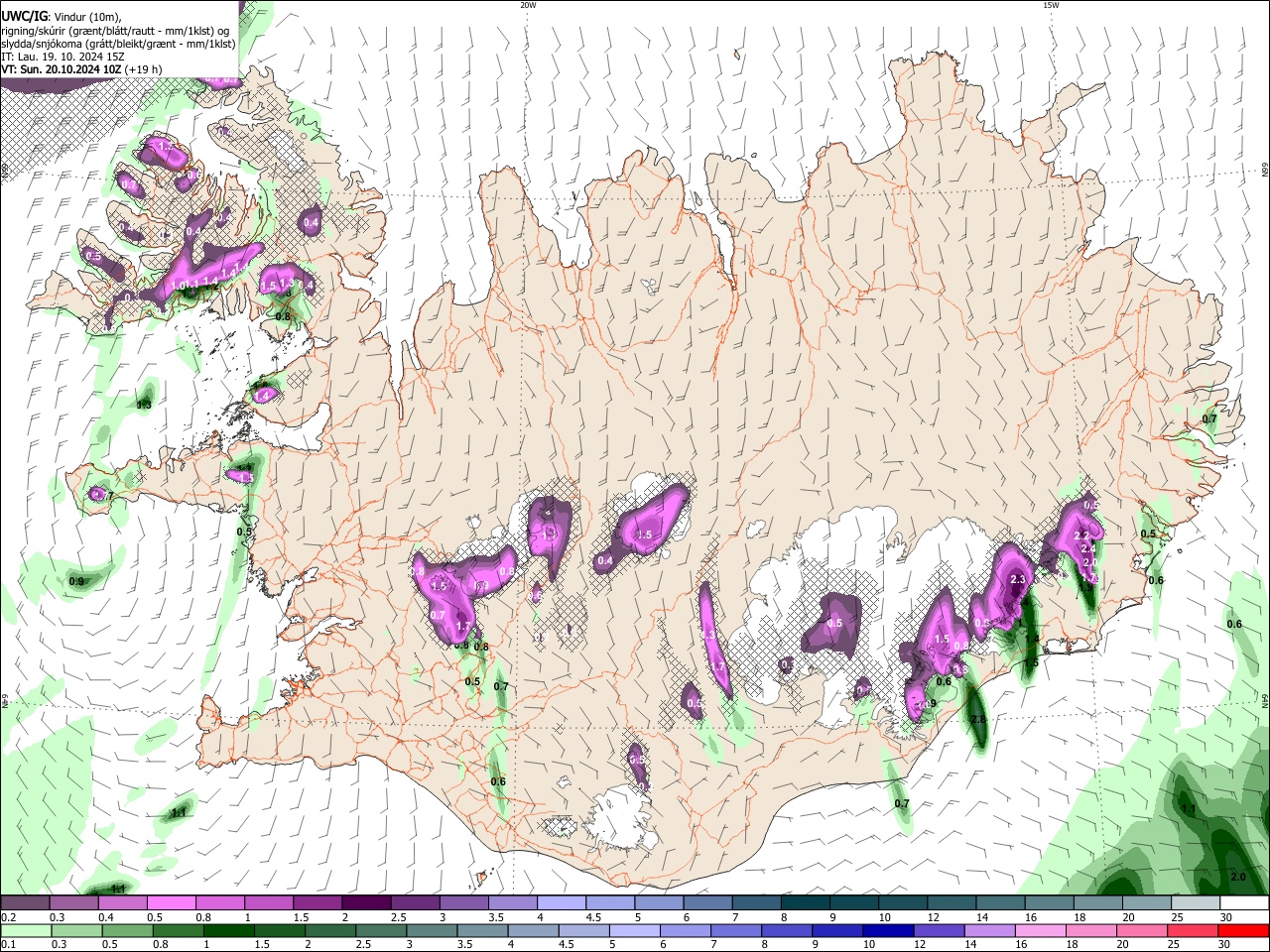Image resolution: width=1270 pixels, height=952 pixels.
Task: Select the darkest purple 2 swatch in upper legend
Action: [x=366, y=902]
